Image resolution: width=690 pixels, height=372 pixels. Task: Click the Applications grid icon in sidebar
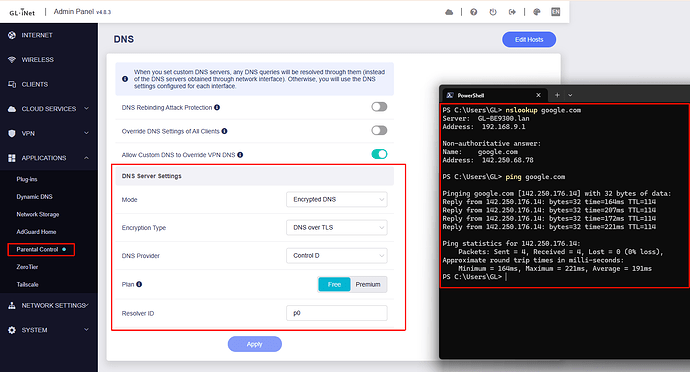pyautogui.click(x=12, y=158)
